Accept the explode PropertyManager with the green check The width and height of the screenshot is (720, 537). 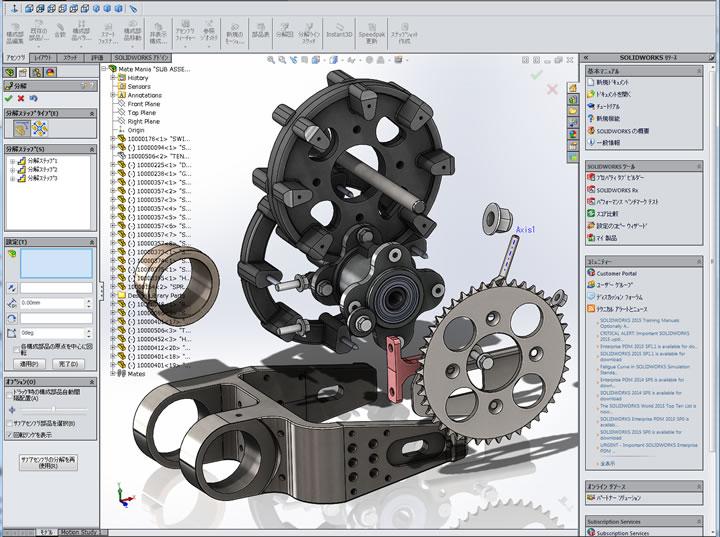point(8,98)
